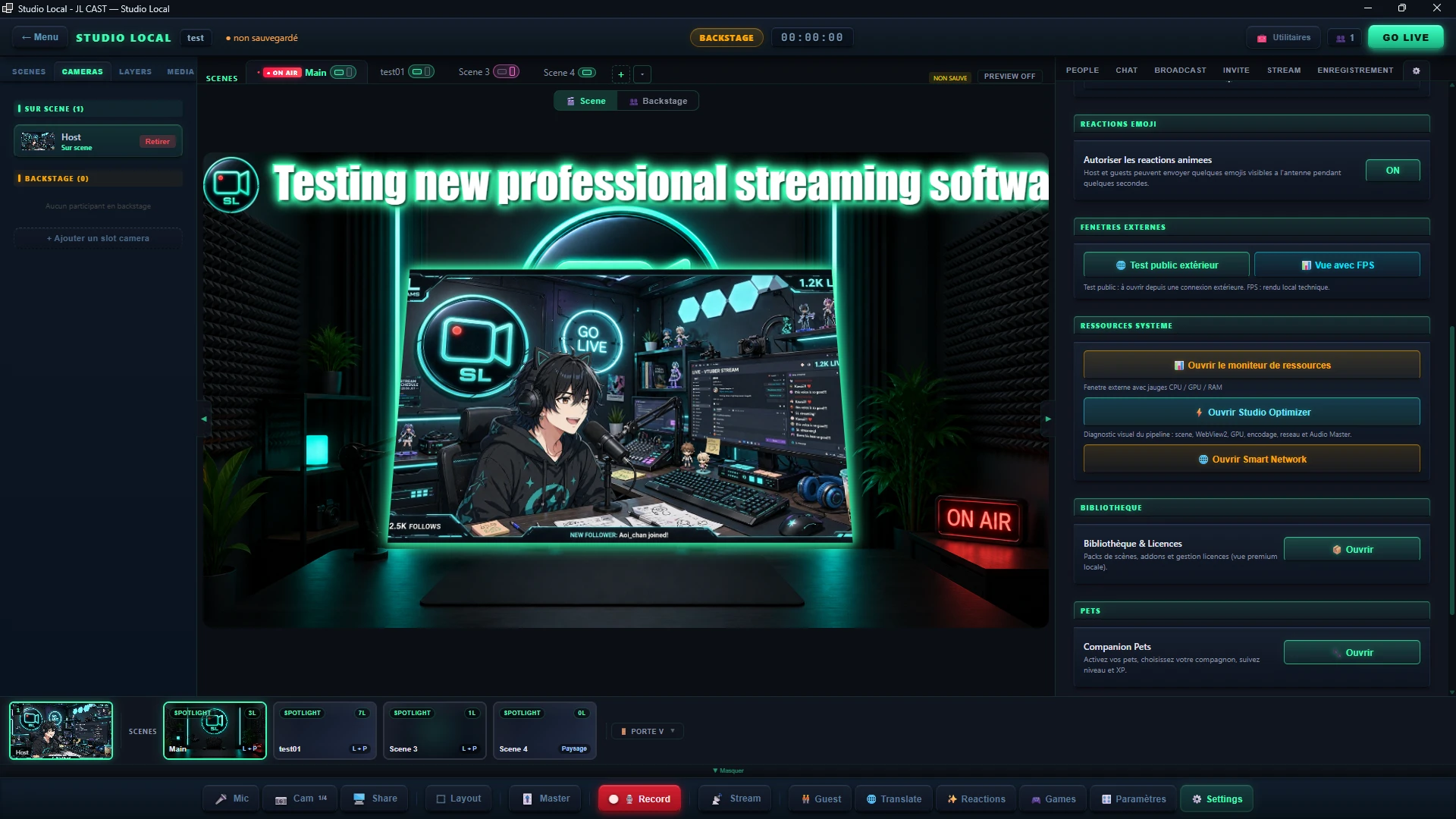The image size is (1456, 819).
Task: Toggle the layout switch on Scene 3 tab
Action: pos(506,72)
